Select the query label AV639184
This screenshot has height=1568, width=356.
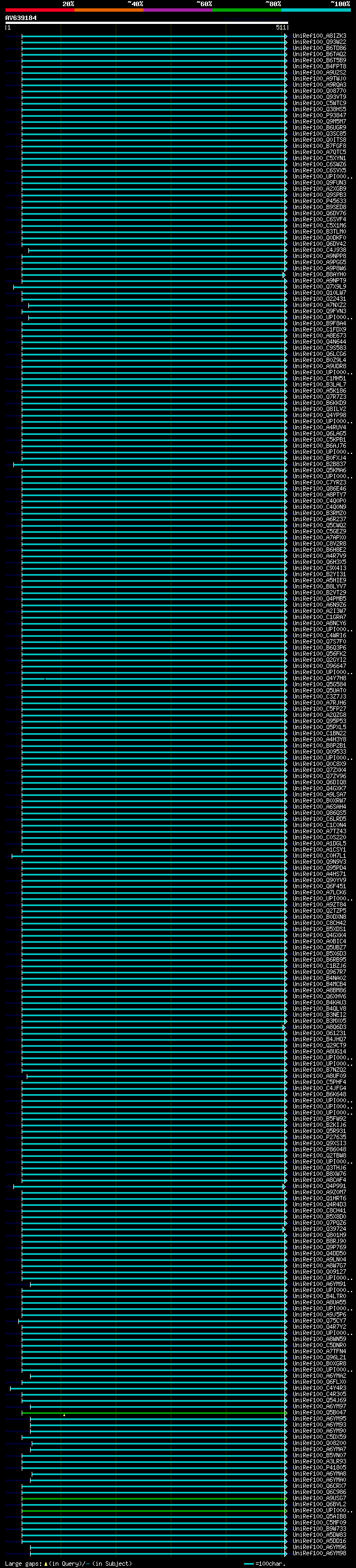21,18
